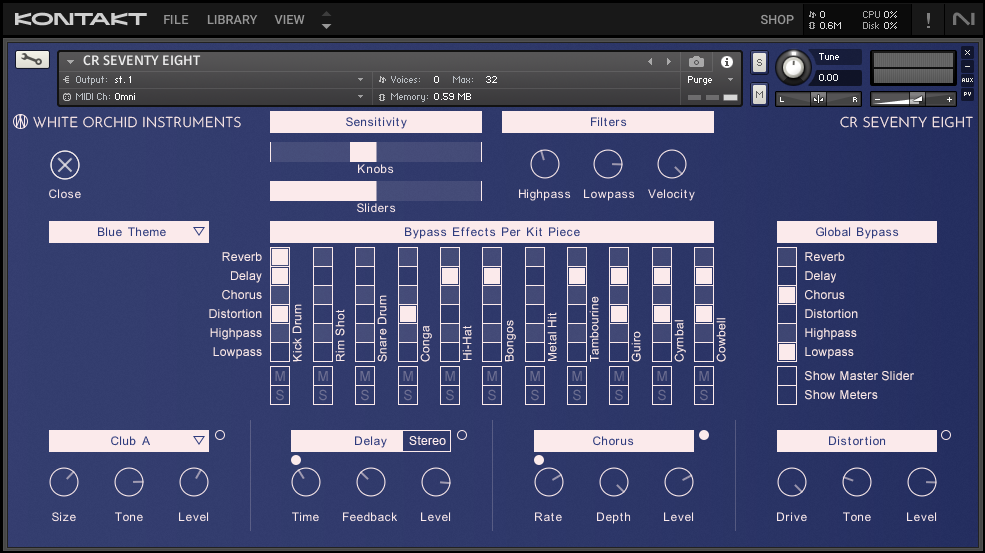Click the Chorus effect label button
The height and width of the screenshot is (553, 985).
point(614,441)
